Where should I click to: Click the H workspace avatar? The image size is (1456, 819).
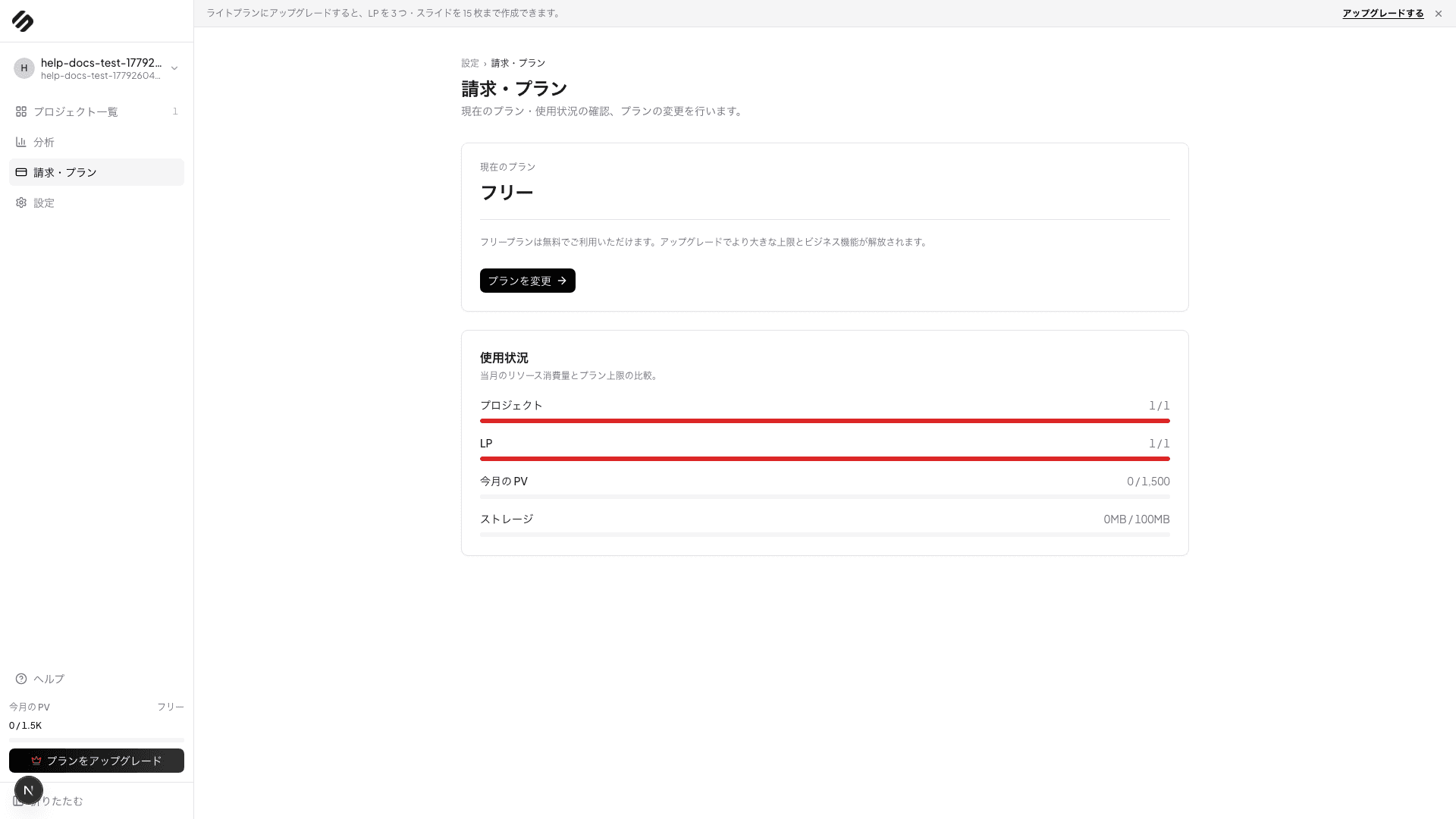(24, 68)
